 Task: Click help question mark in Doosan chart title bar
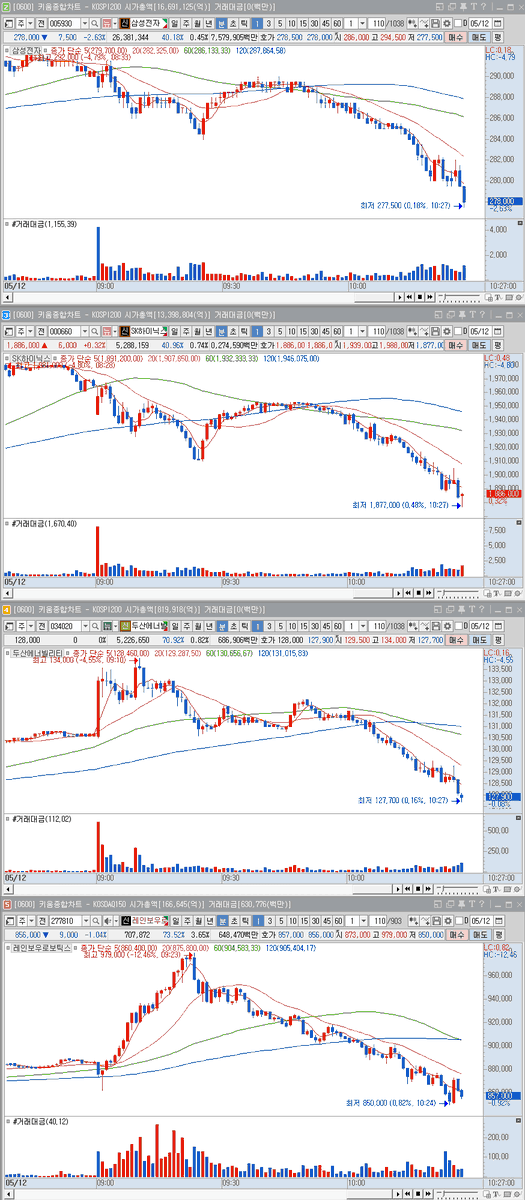(482, 608)
